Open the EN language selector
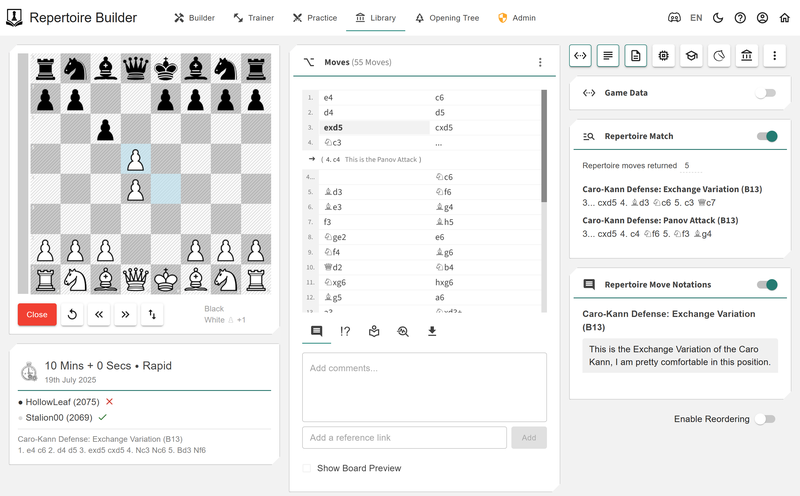The width and height of the screenshot is (800, 496). (696, 18)
